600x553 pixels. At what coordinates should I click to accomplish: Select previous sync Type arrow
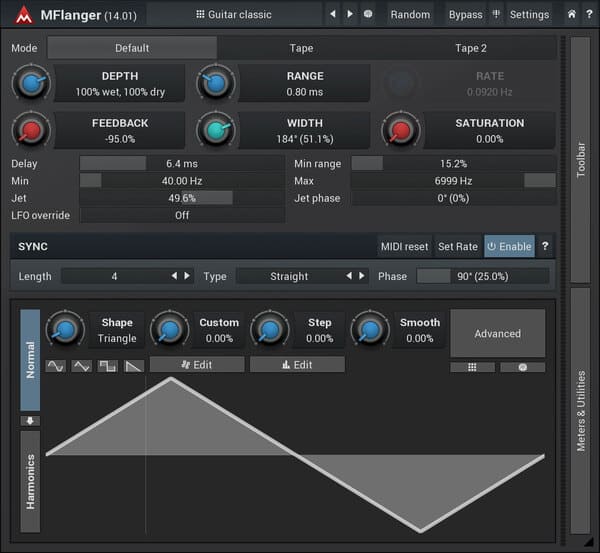pos(349,276)
